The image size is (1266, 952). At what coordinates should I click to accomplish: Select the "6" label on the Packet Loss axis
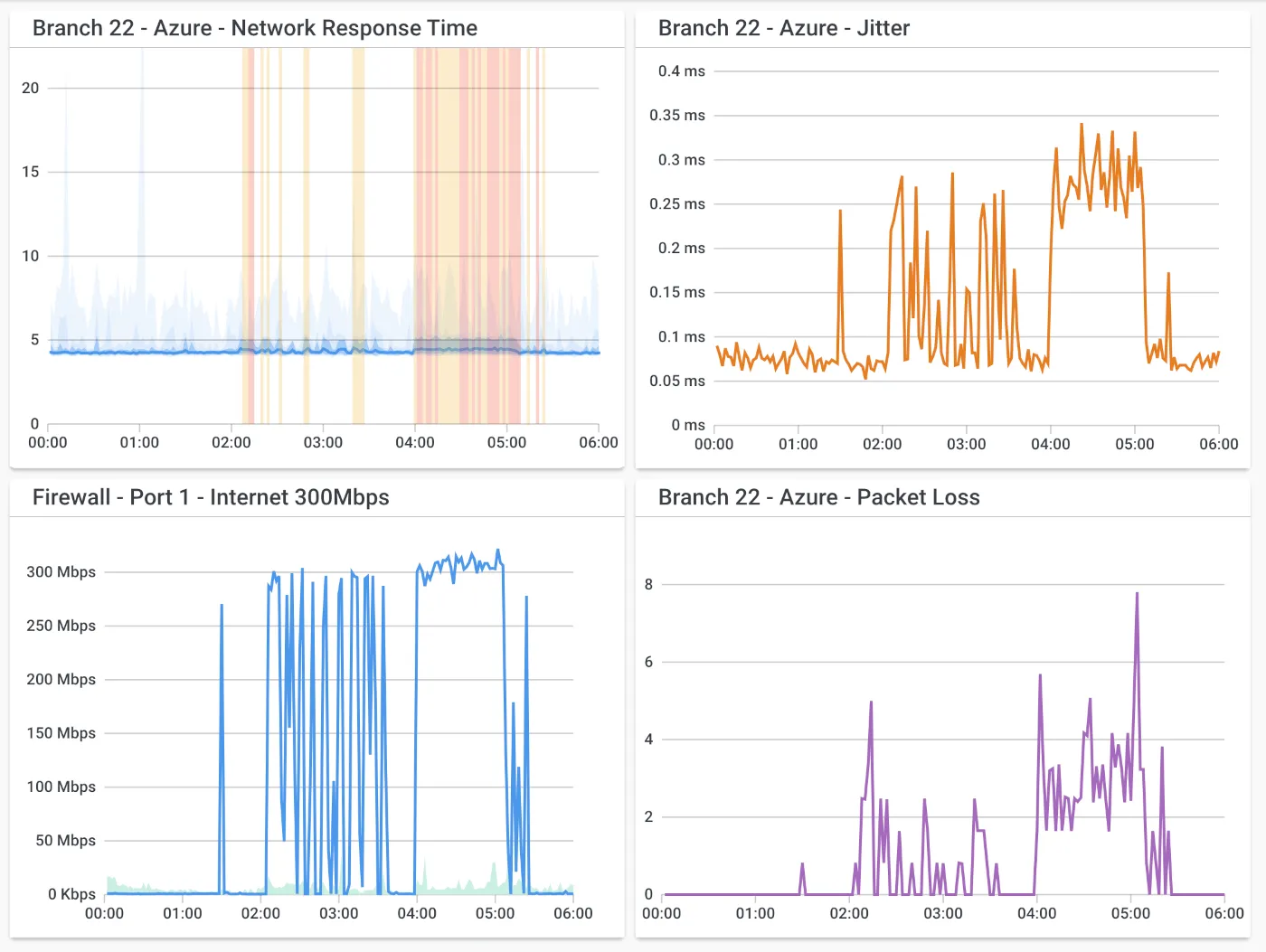click(x=648, y=663)
